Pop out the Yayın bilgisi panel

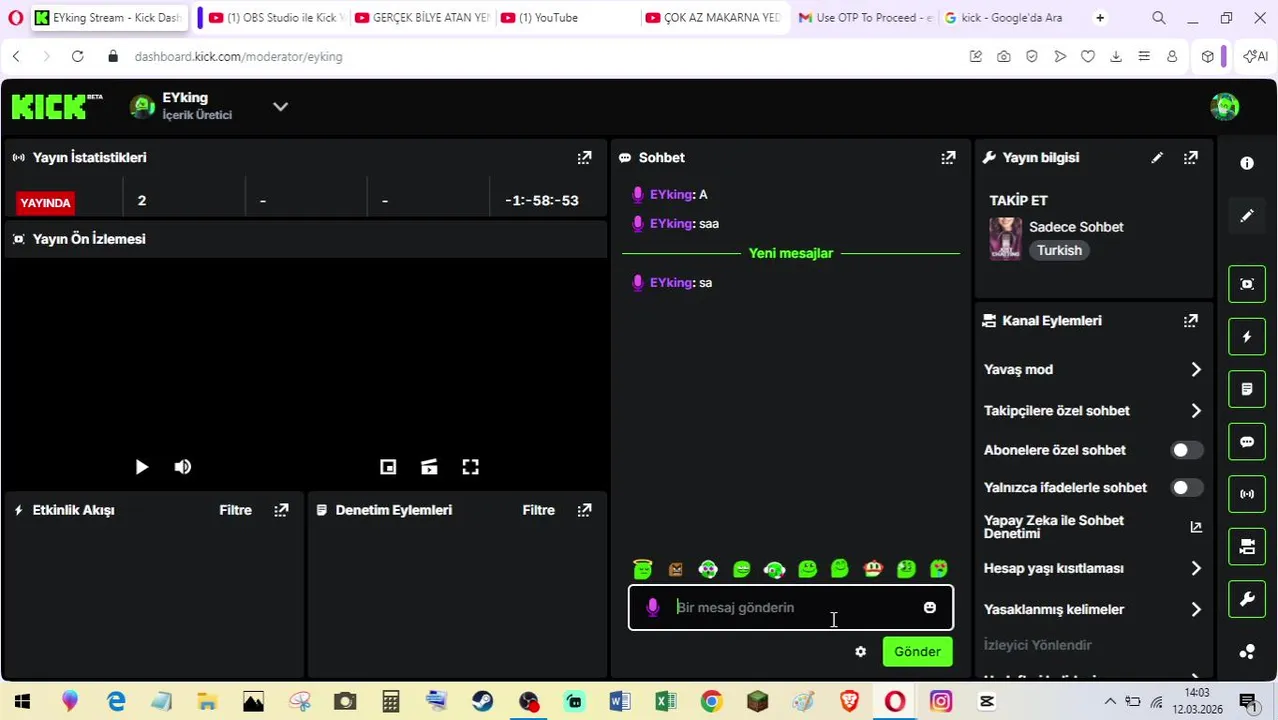point(1191,158)
